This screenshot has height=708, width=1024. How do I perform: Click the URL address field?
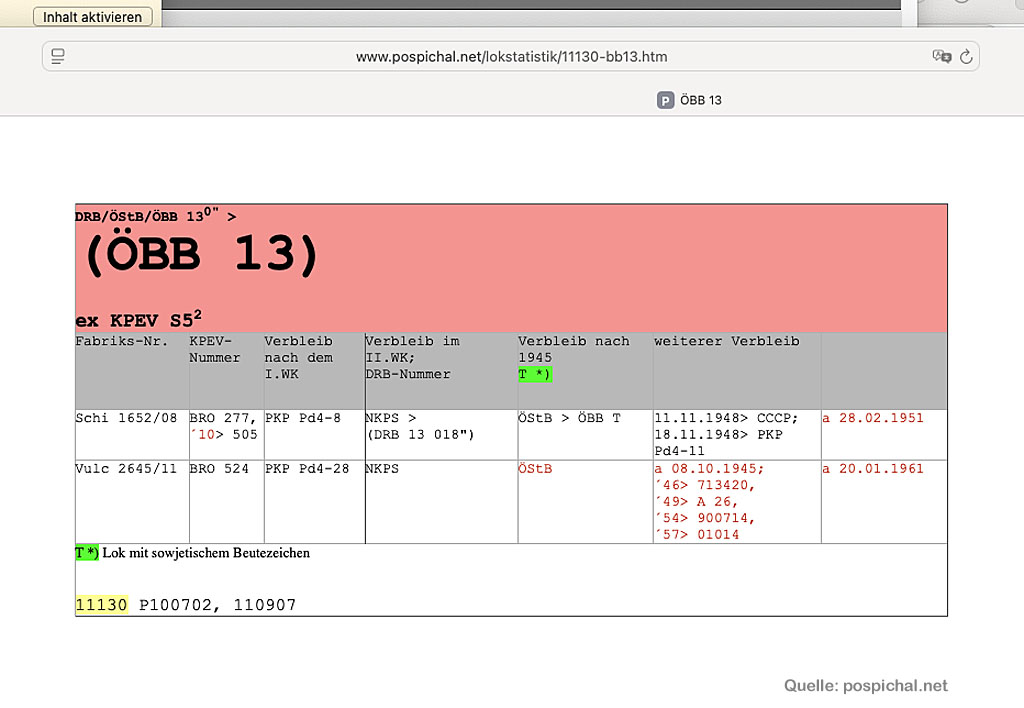point(511,57)
